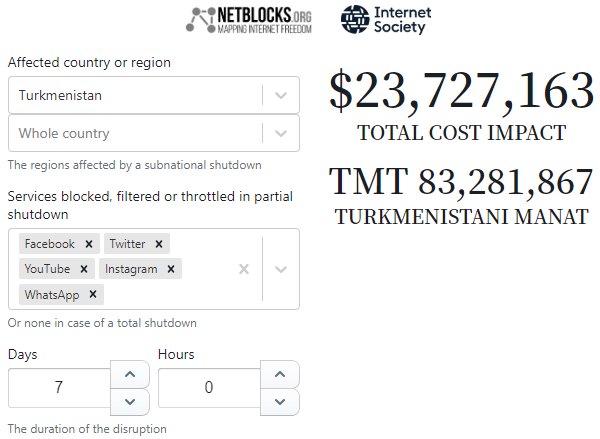Click the total cost impact dollar figure

point(461,92)
